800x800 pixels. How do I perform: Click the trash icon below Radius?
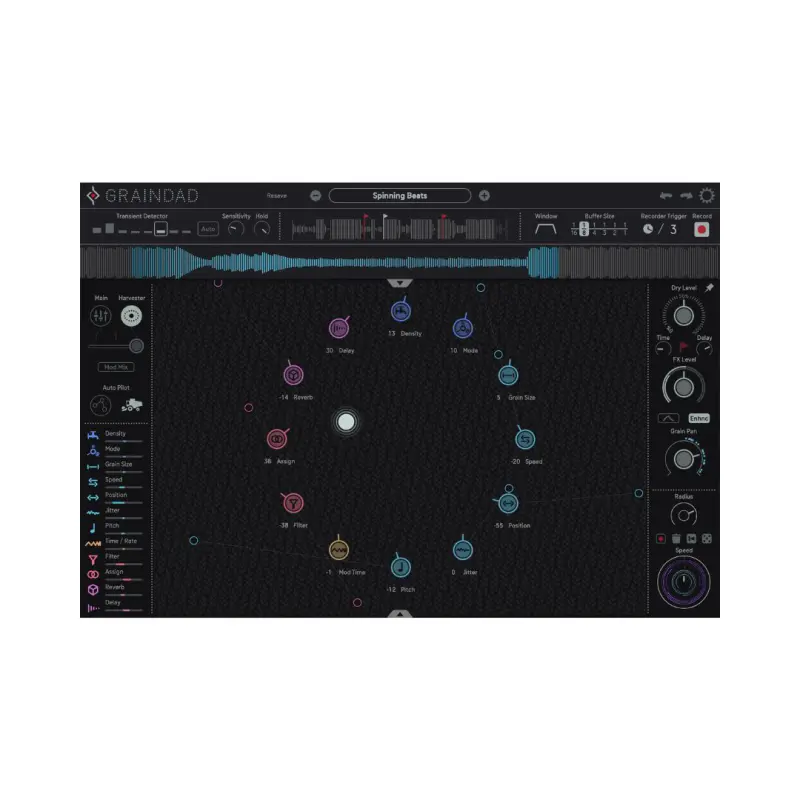(676, 539)
